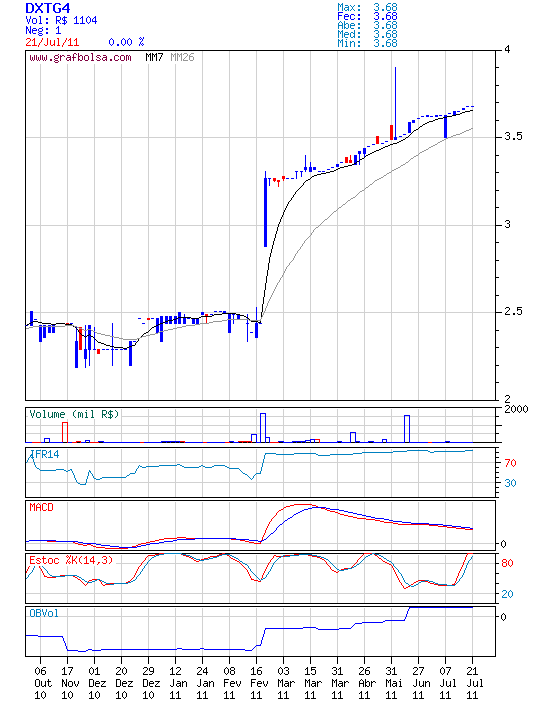Click the tallest volume bar near 16 Fev
This screenshot has width=545, height=720.
pyautogui.click(x=263, y=428)
